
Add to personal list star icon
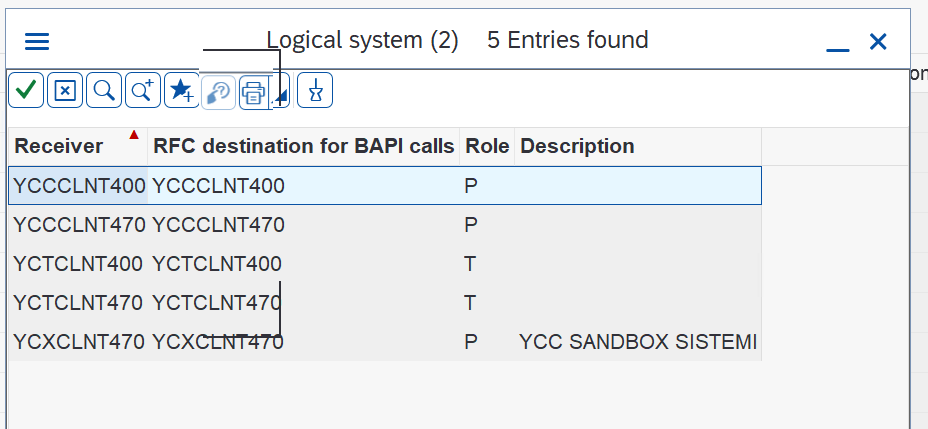(182, 91)
